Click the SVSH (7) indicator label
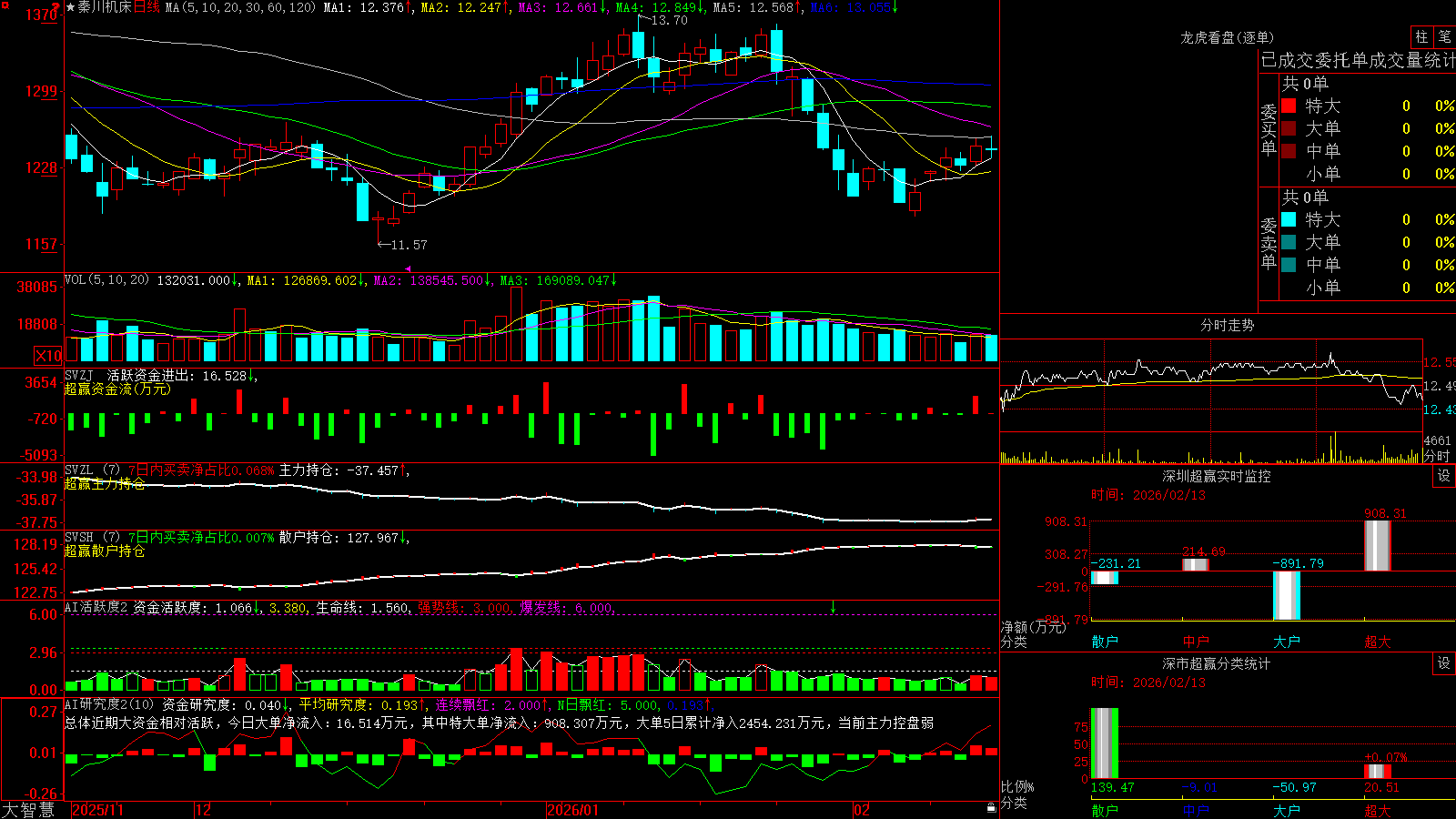This screenshot has width=1456, height=819. pos(92,538)
